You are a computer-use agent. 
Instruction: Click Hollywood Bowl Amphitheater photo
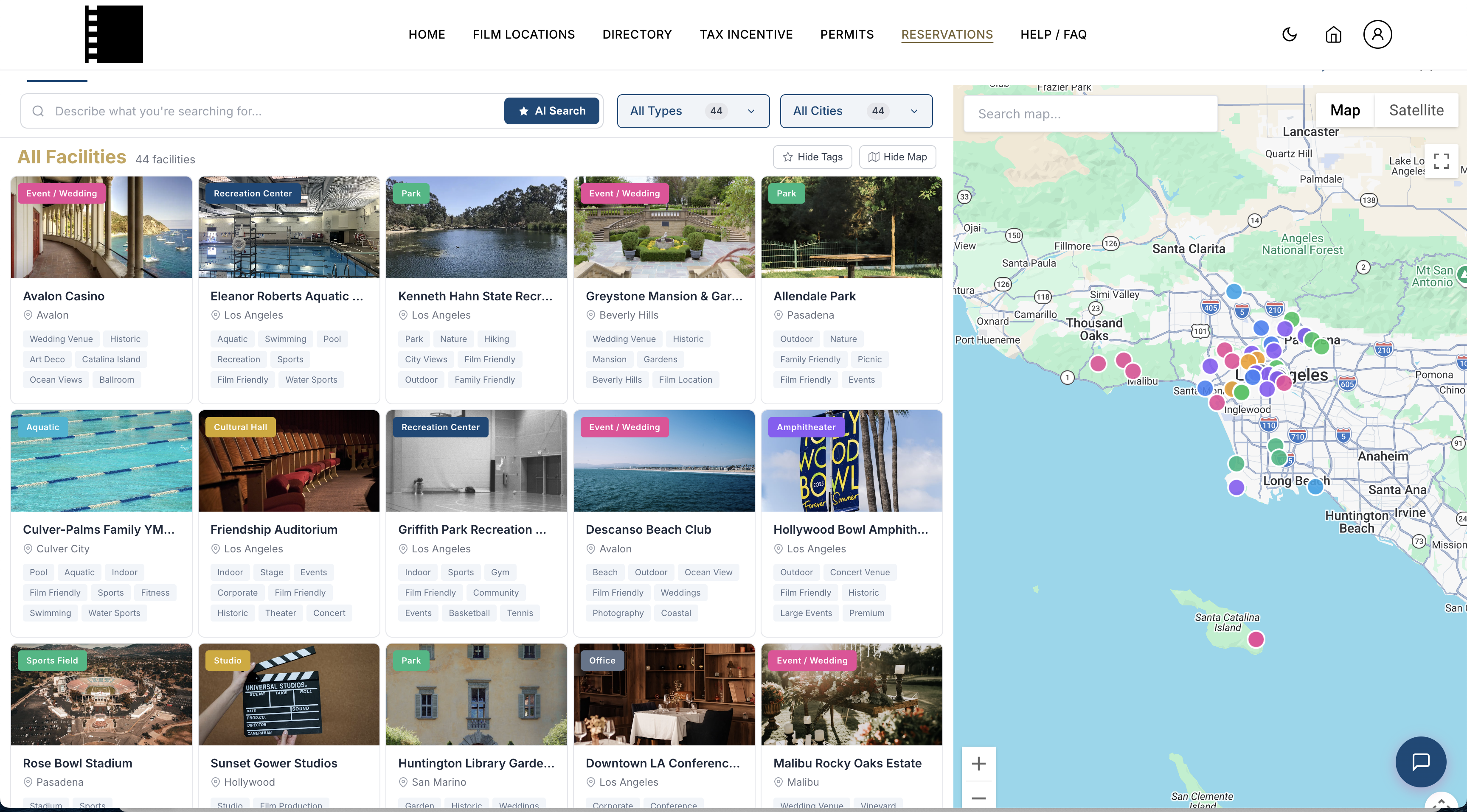852,460
